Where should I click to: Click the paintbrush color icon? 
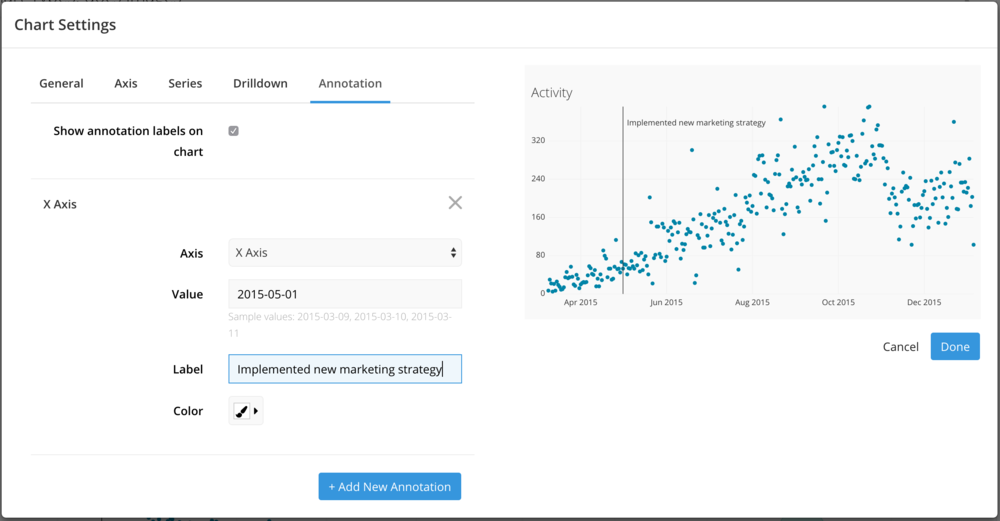click(x=242, y=411)
